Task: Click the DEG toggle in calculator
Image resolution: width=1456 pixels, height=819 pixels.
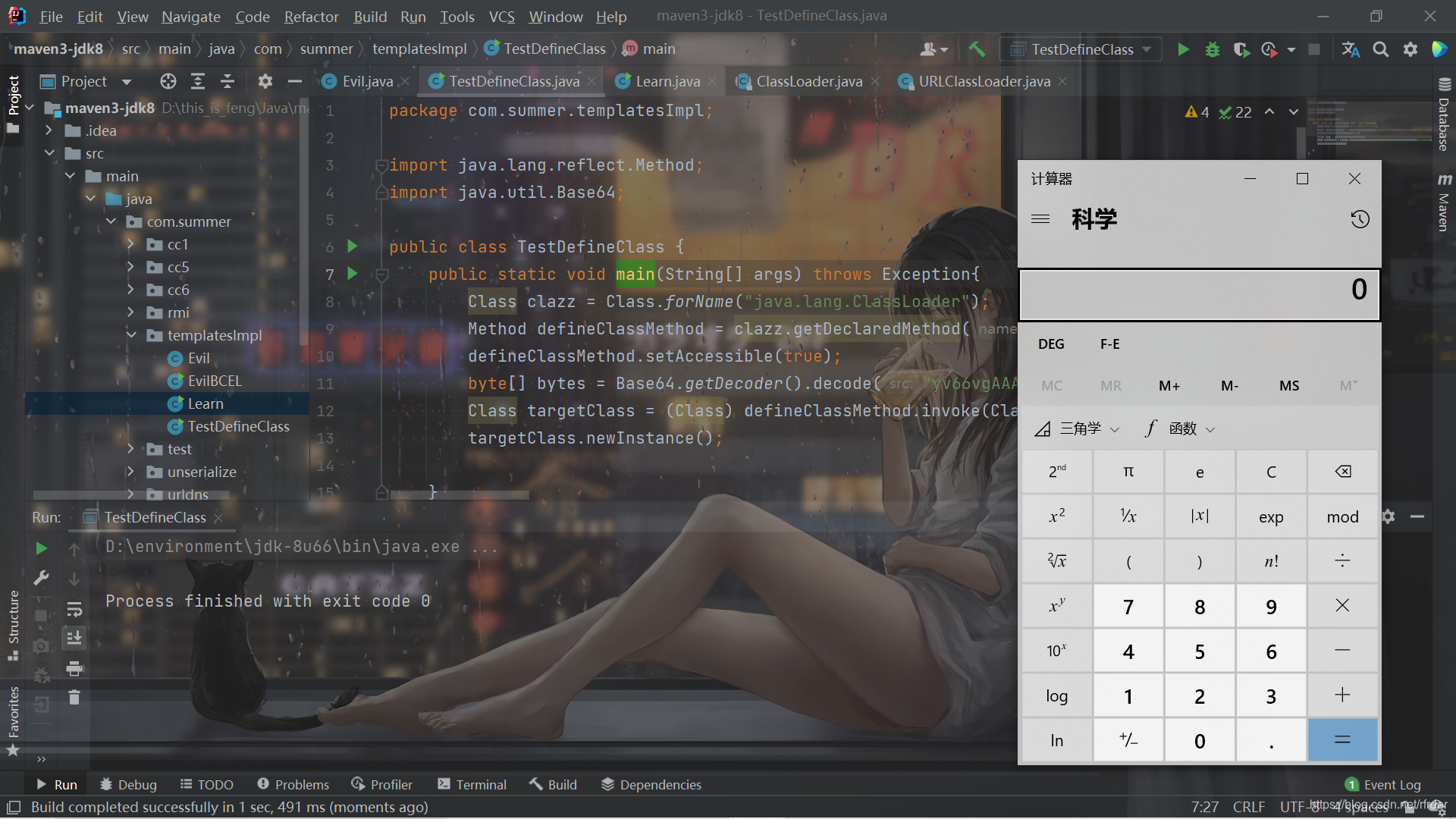Action: pyautogui.click(x=1051, y=343)
